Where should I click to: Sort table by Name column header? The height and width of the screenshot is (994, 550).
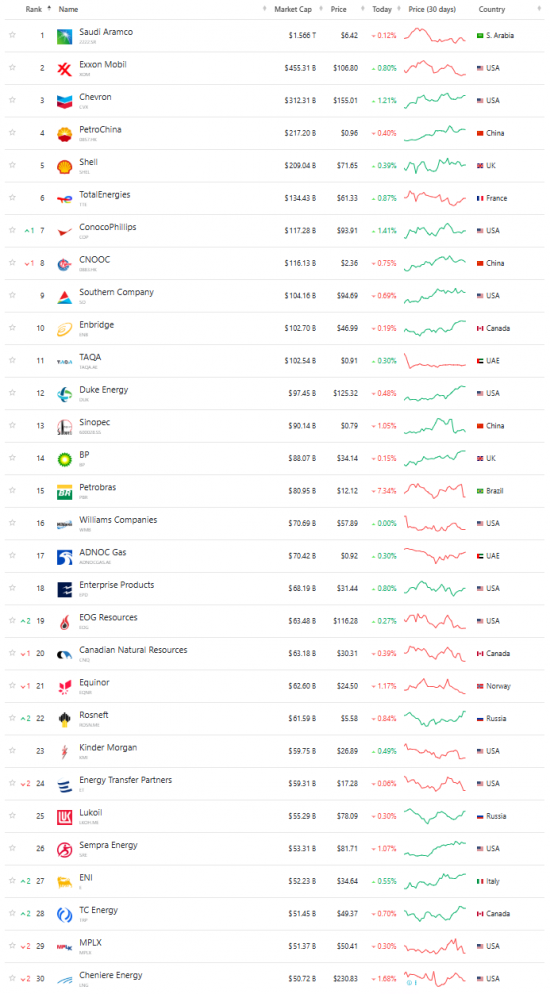[68, 10]
